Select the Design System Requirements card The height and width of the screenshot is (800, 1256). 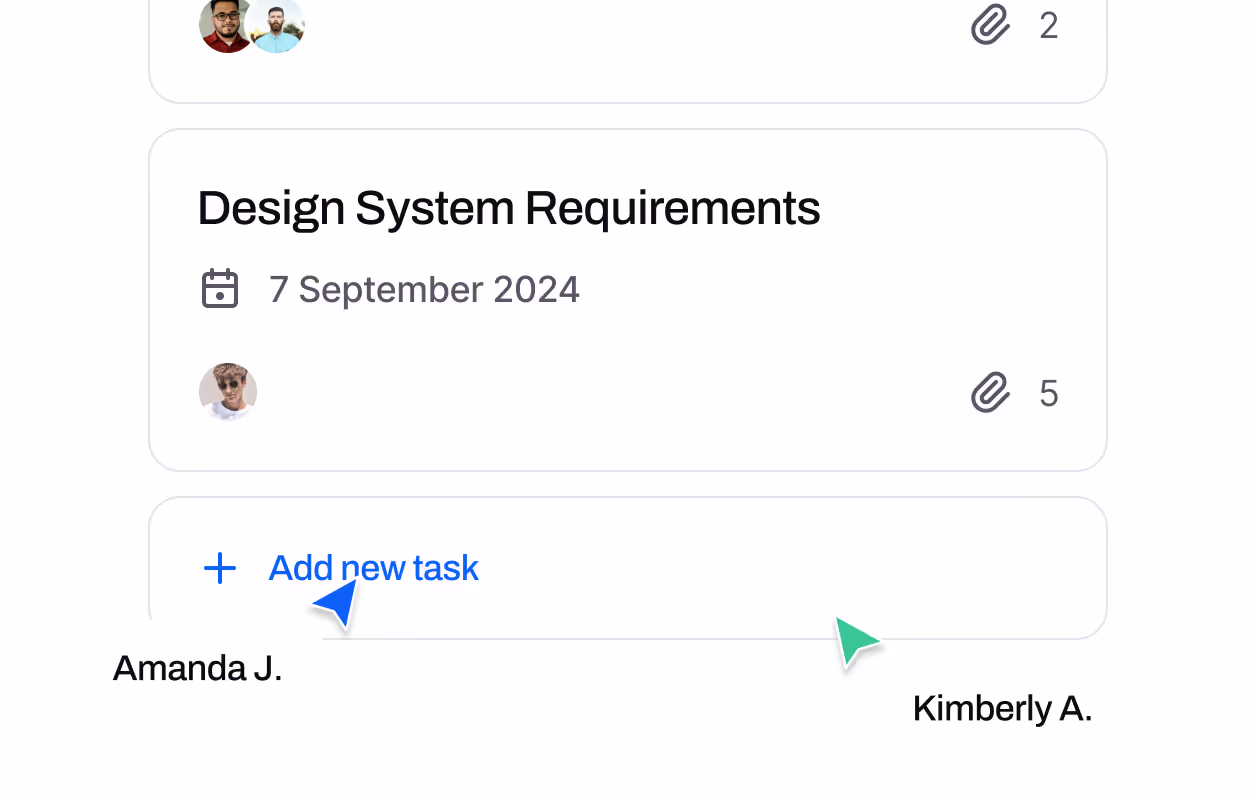[x=628, y=298]
